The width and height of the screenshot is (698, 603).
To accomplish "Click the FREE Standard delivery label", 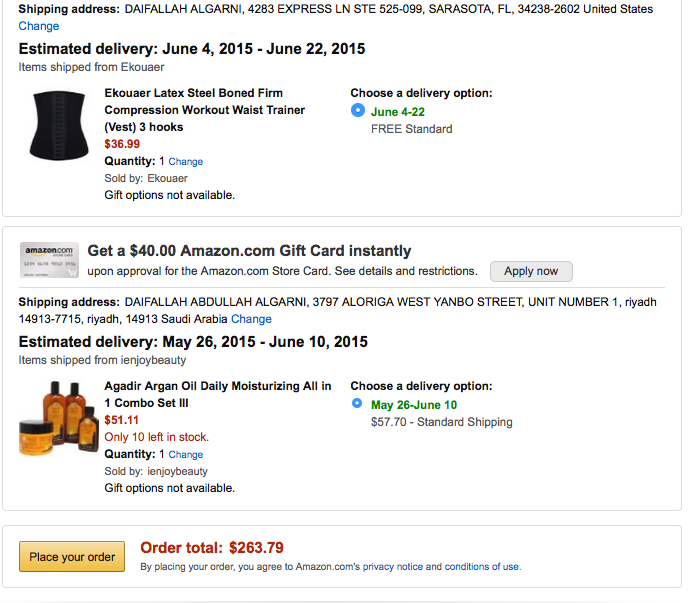I will 411,129.
